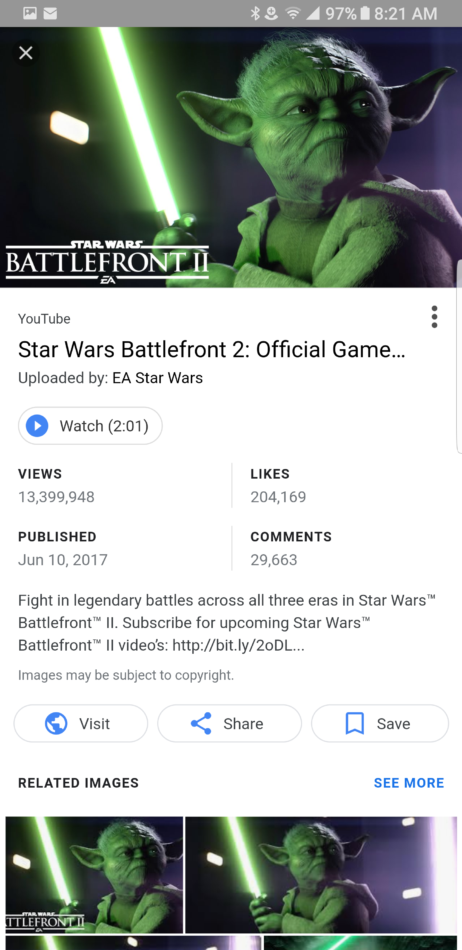Viewport: 462px width, 950px height.
Task: Tap the Wi-Fi status icon
Action: click(x=294, y=13)
